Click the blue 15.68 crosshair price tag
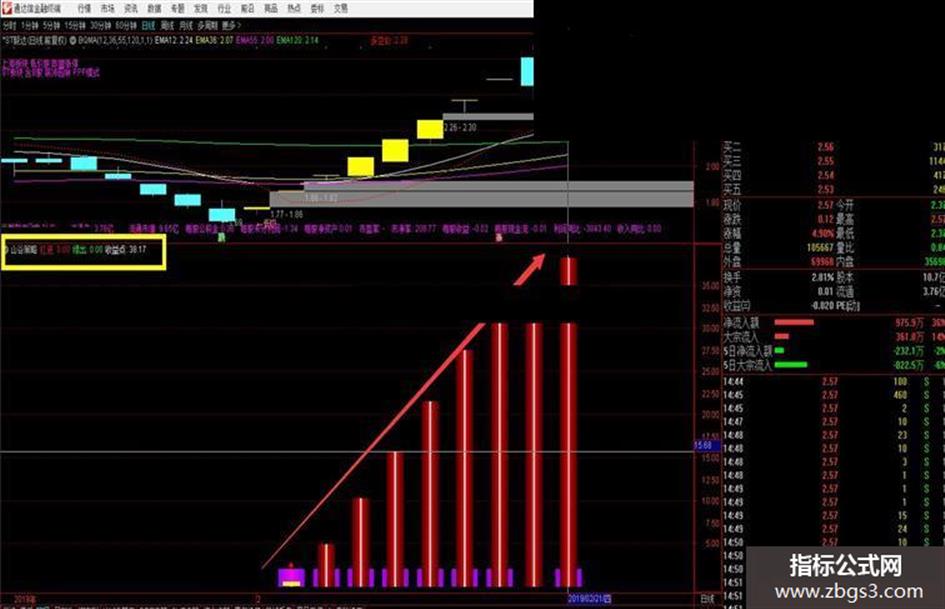This screenshot has height=609, width=945. click(707, 446)
